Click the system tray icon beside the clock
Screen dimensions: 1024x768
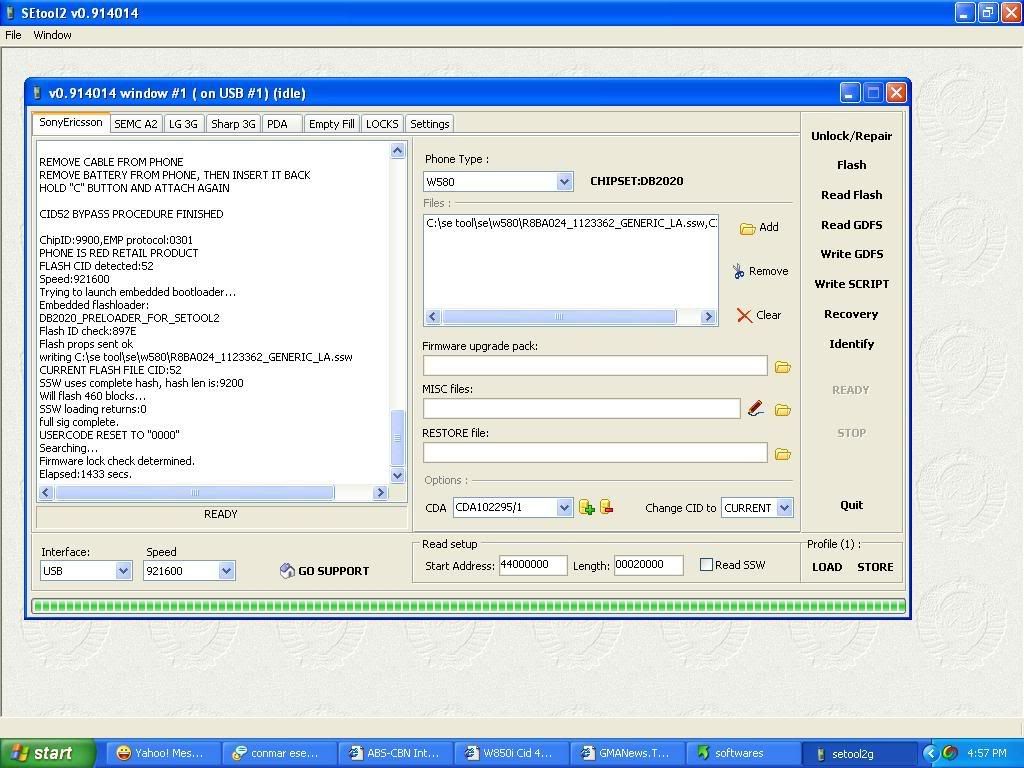point(950,753)
